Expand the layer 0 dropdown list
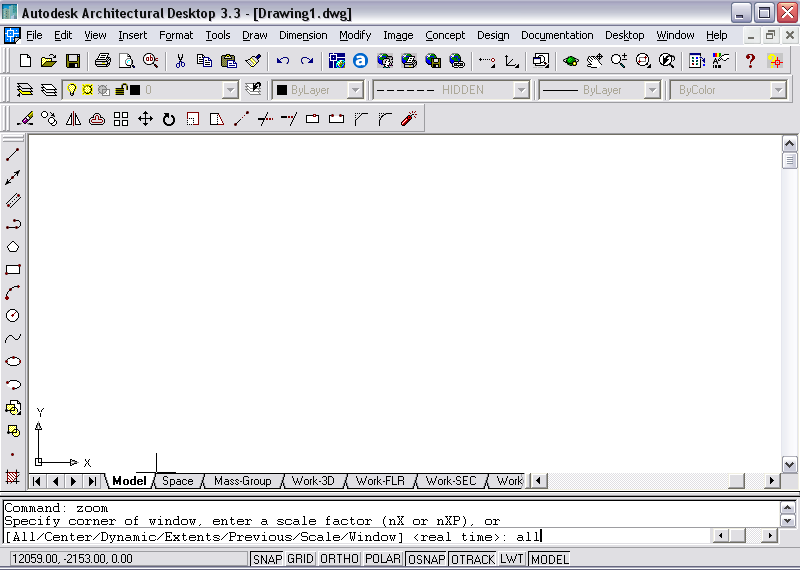The image size is (800, 570). point(231,90)
